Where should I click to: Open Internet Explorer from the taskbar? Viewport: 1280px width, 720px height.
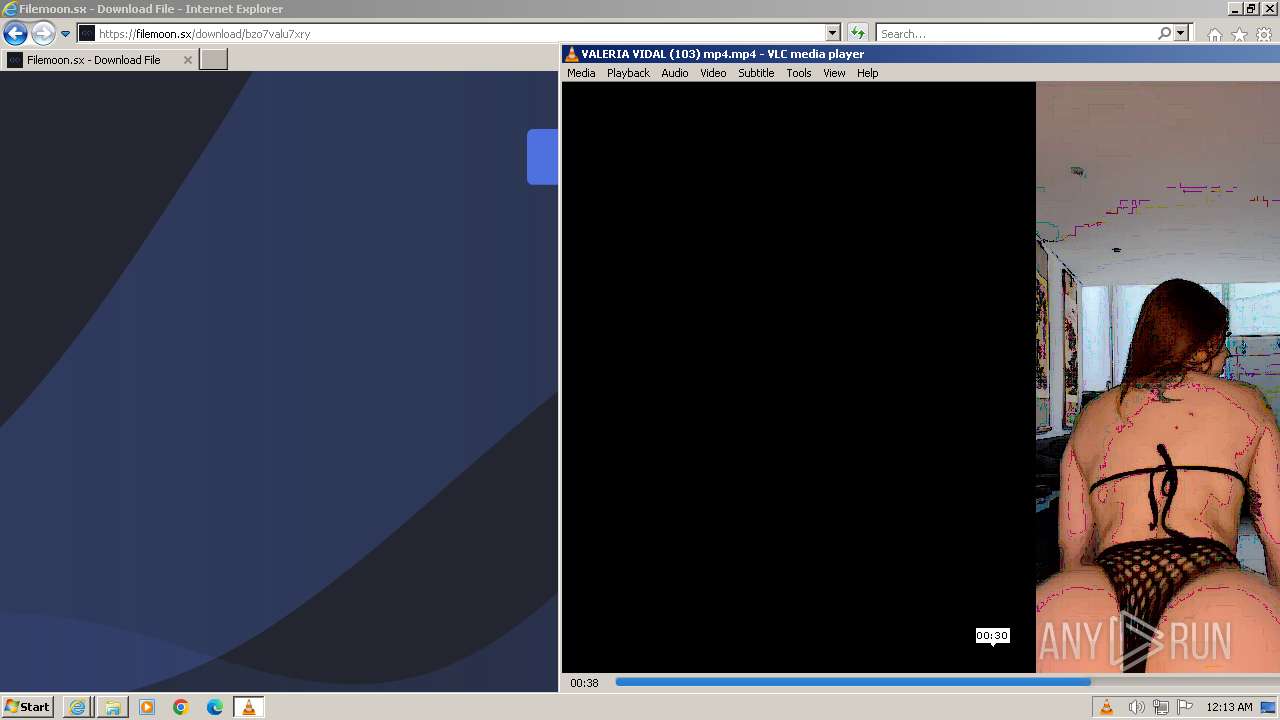(77, 707)
